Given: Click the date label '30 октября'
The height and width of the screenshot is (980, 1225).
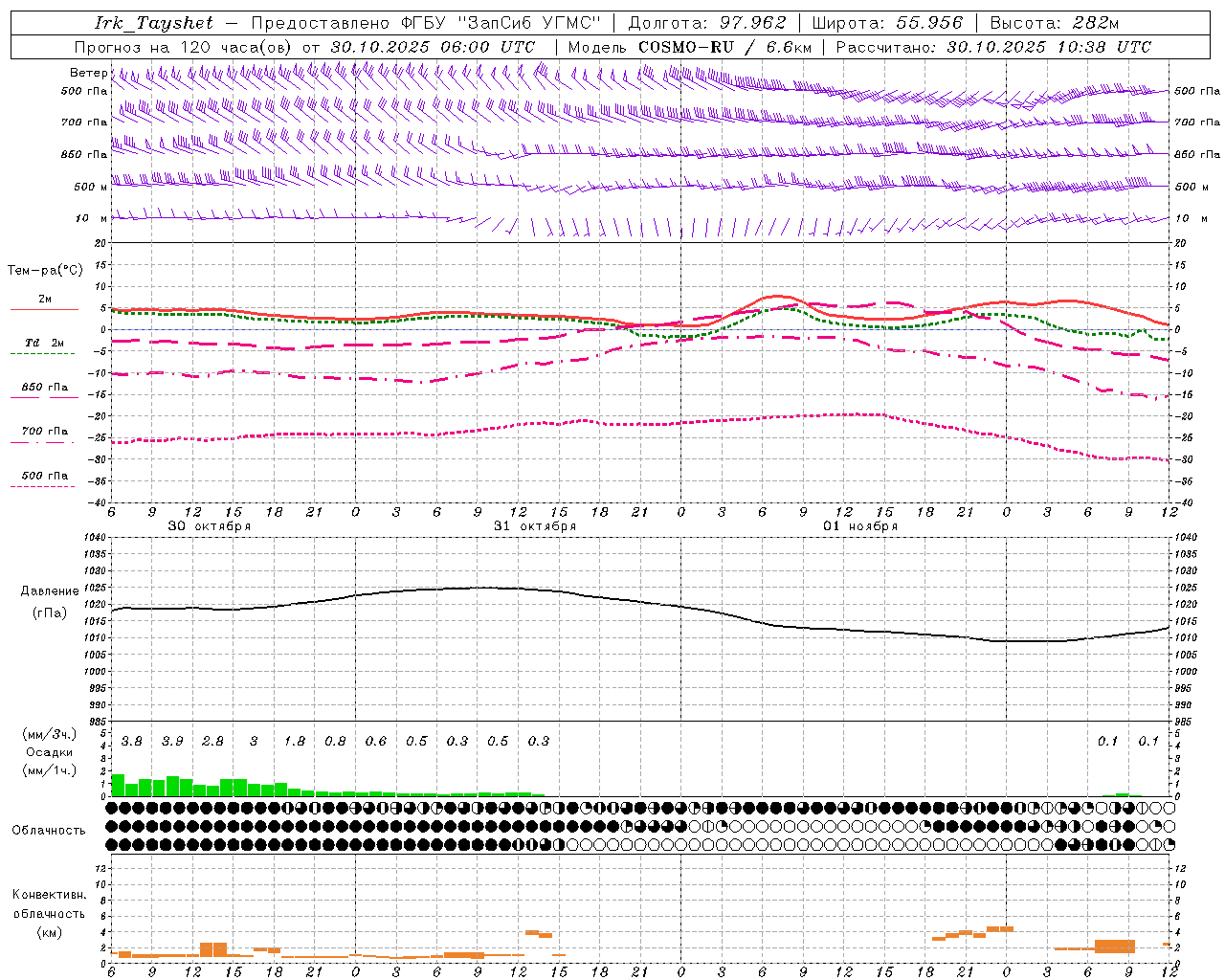Looking at the screenshot, I should 210,526.
